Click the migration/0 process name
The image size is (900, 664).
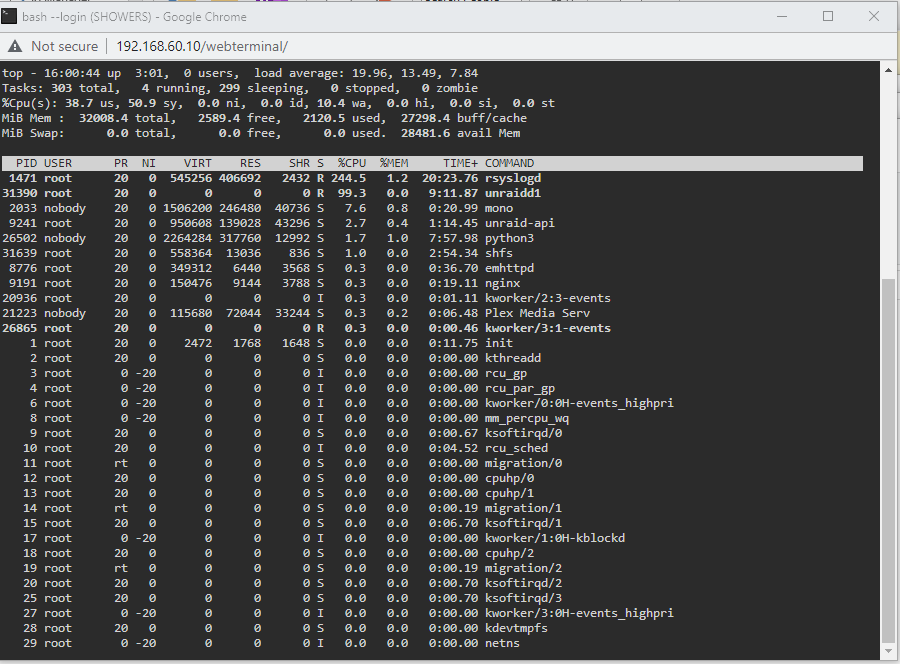(523, 463)
